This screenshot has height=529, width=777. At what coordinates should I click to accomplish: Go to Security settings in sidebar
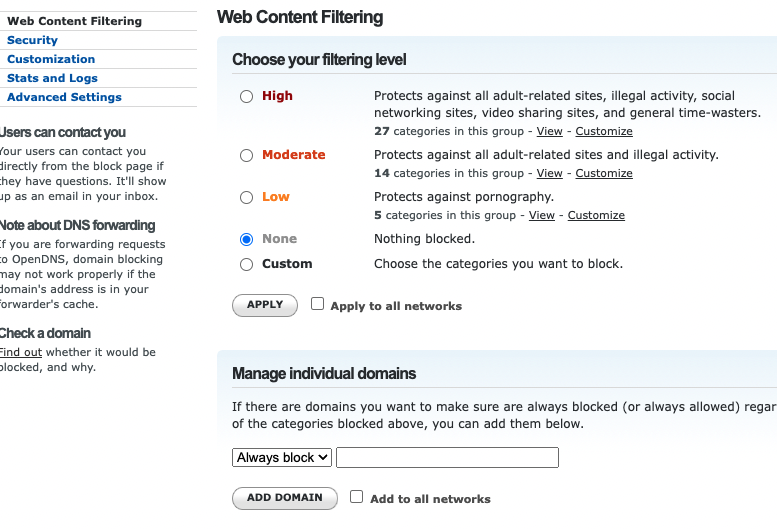pyautogui.click(x=32, y=40)
